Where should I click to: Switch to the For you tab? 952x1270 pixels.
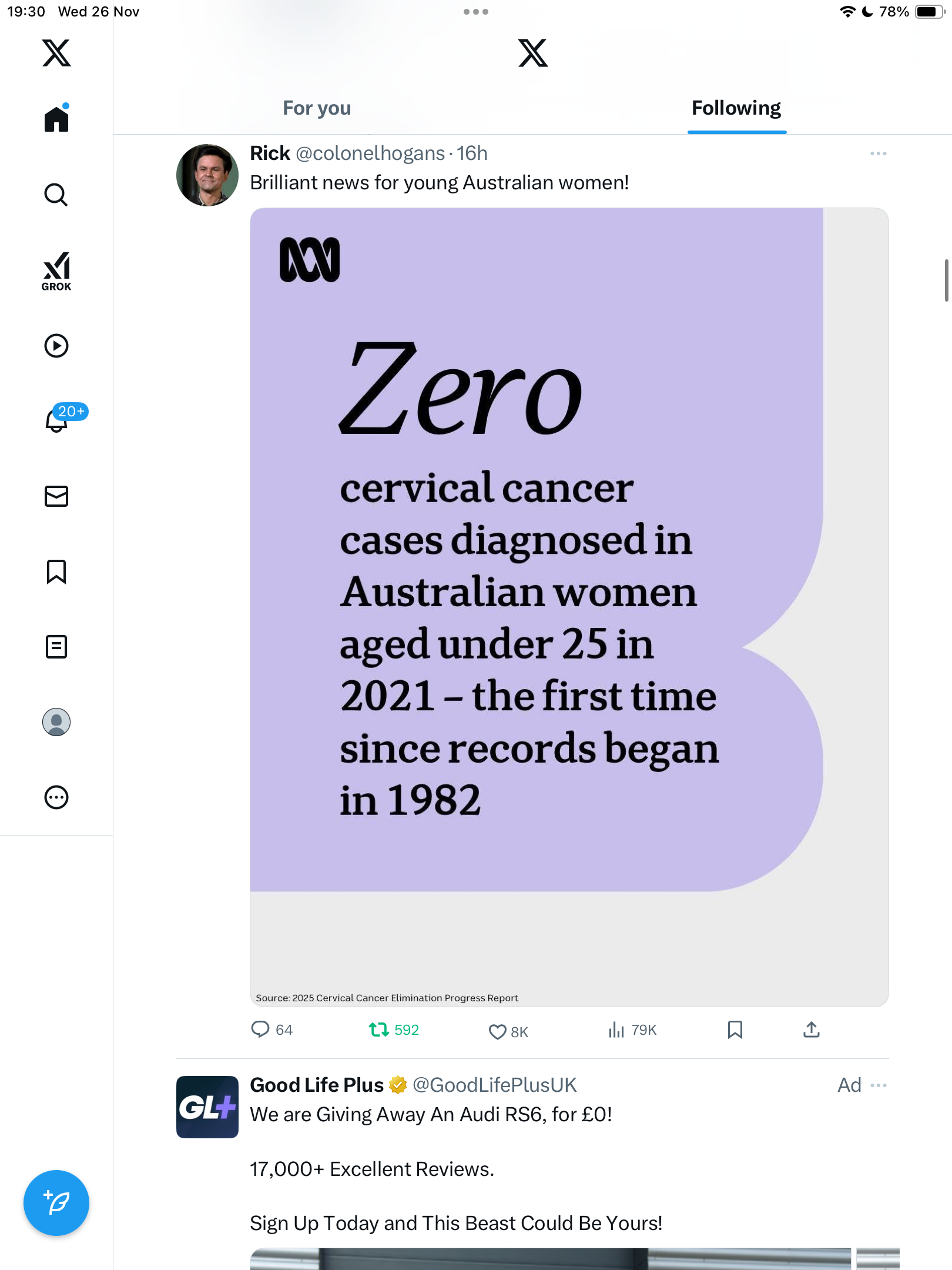[x=317, y=108]
